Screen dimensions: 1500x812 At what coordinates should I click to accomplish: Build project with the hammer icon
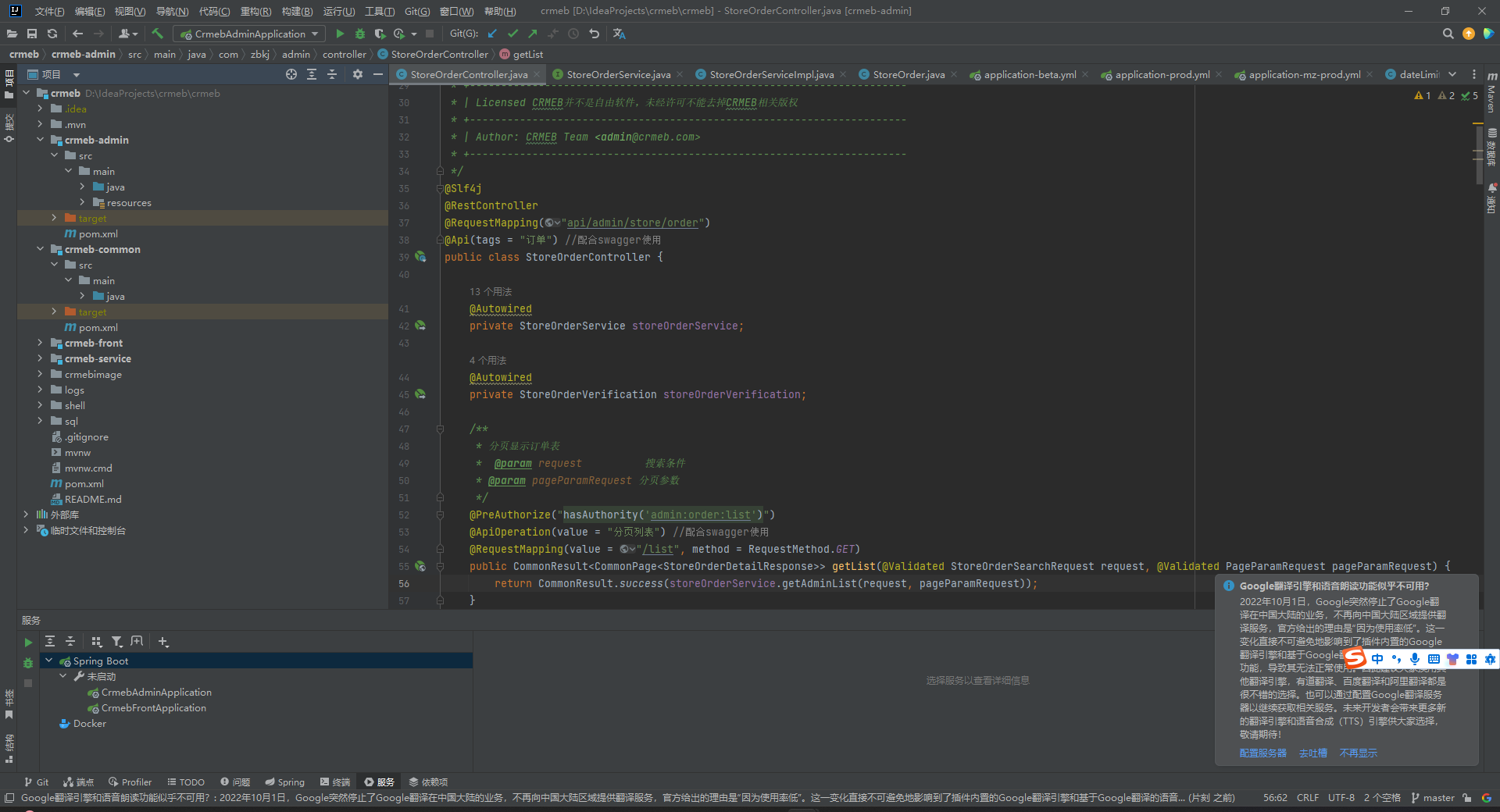pyautogui.click(x=158, y=34)
